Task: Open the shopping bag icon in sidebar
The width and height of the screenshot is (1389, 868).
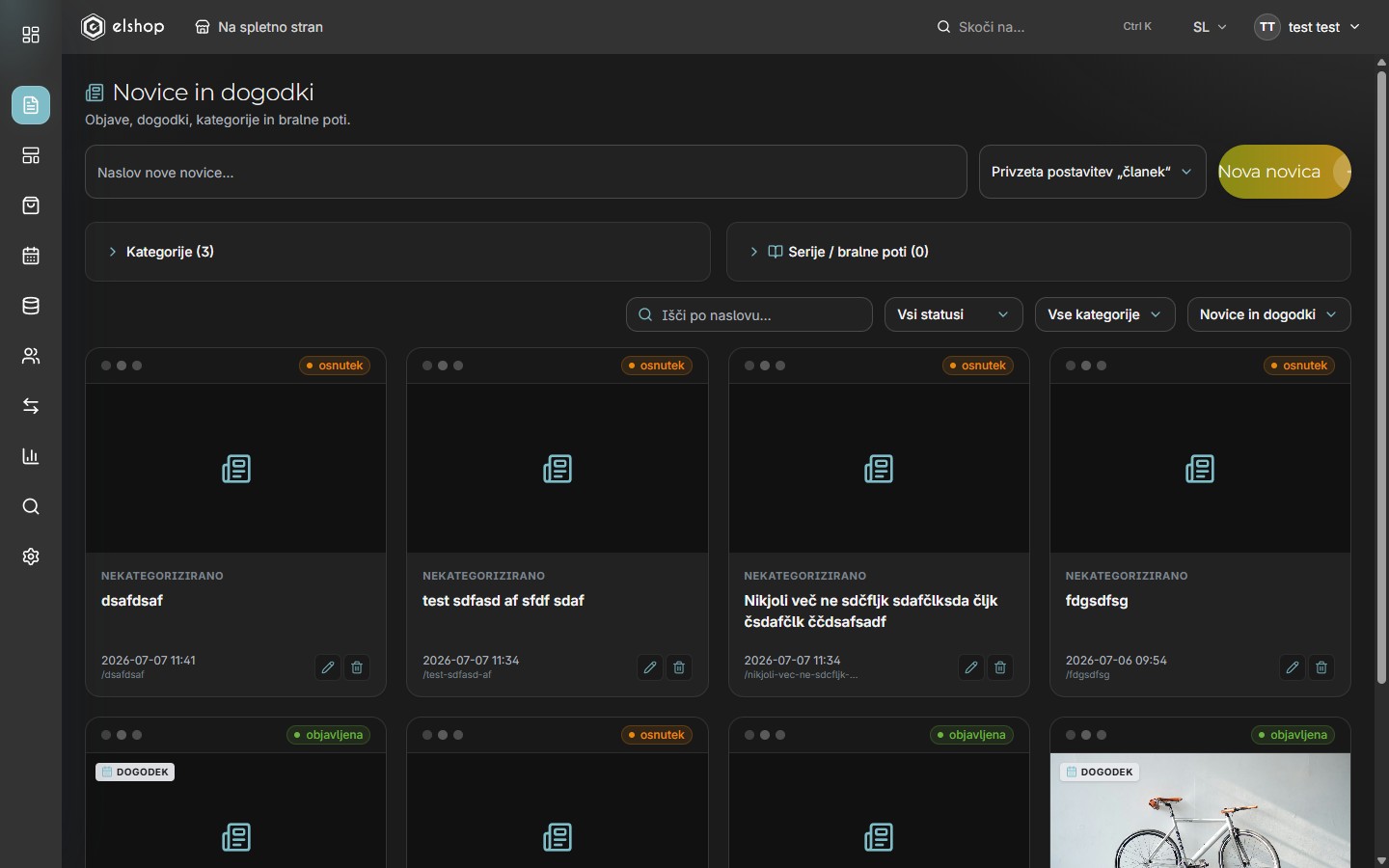Action: [x=31, y=205]
